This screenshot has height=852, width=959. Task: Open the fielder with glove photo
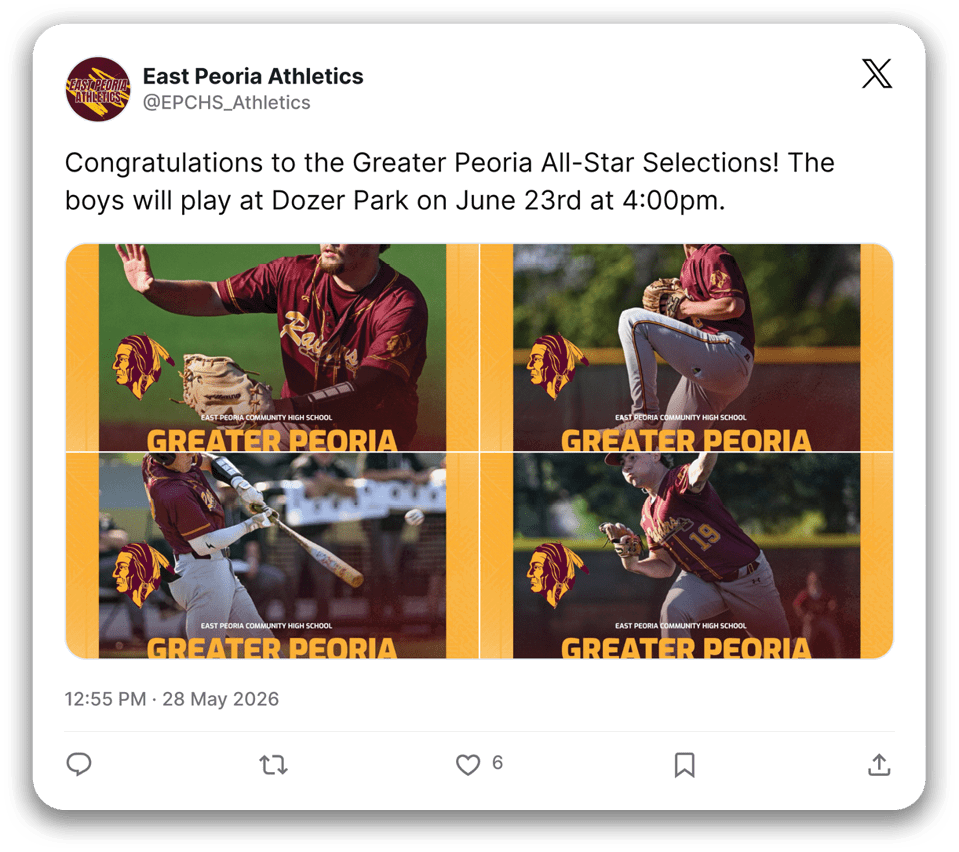pos(272,347)
